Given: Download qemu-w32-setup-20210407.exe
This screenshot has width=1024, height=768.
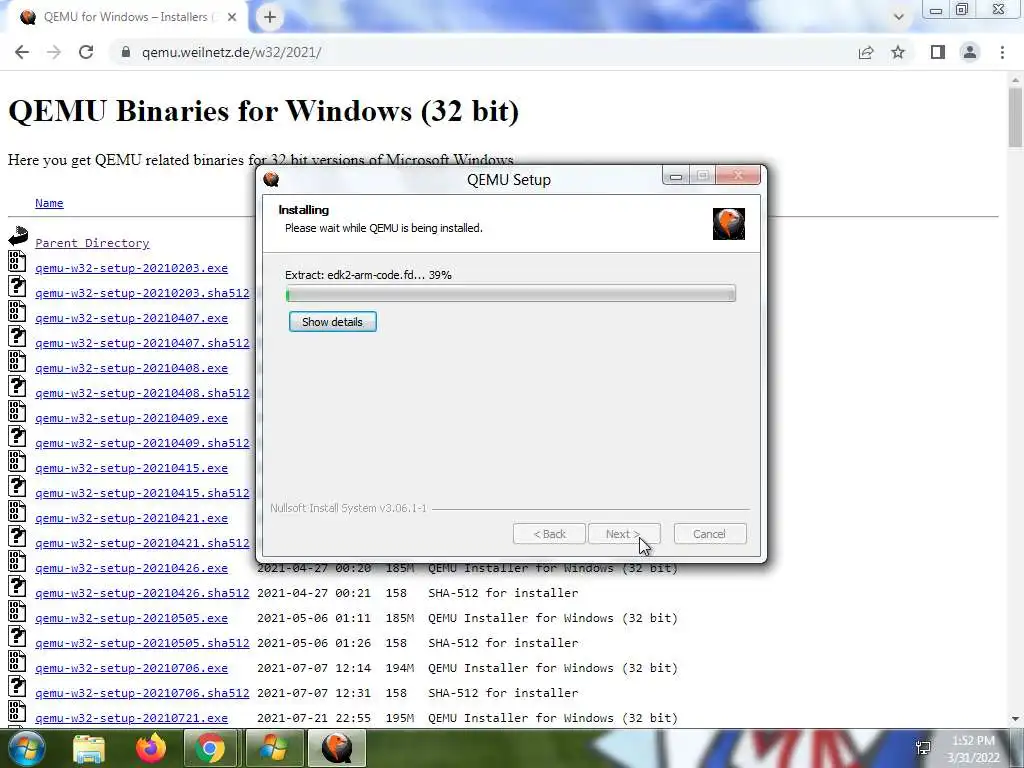Looking at the screenshot, I should pyautogui.click(x=131, y=318).
